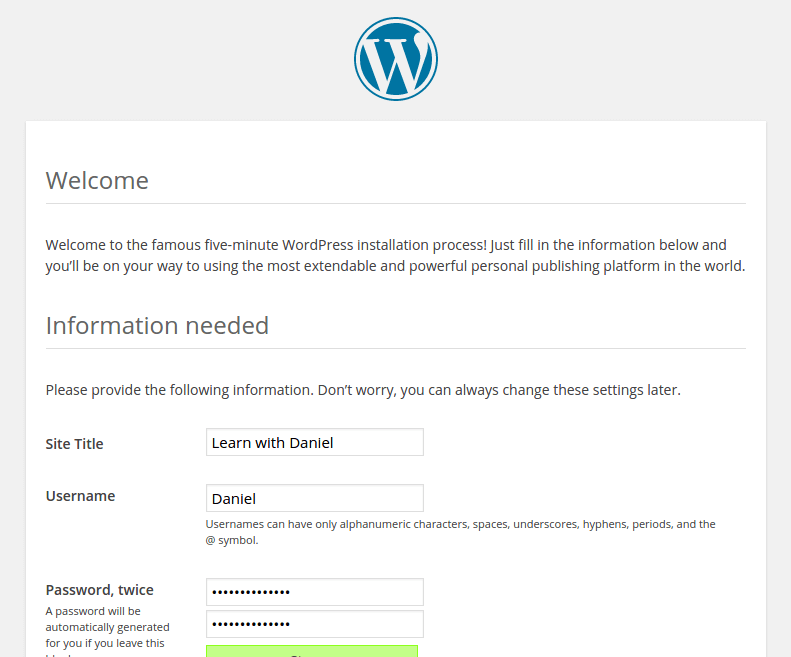Viewport: 791px width, 657px height.
Task: Click the Welcome heading
Action: pyautogui.click(x=97, y=181)
